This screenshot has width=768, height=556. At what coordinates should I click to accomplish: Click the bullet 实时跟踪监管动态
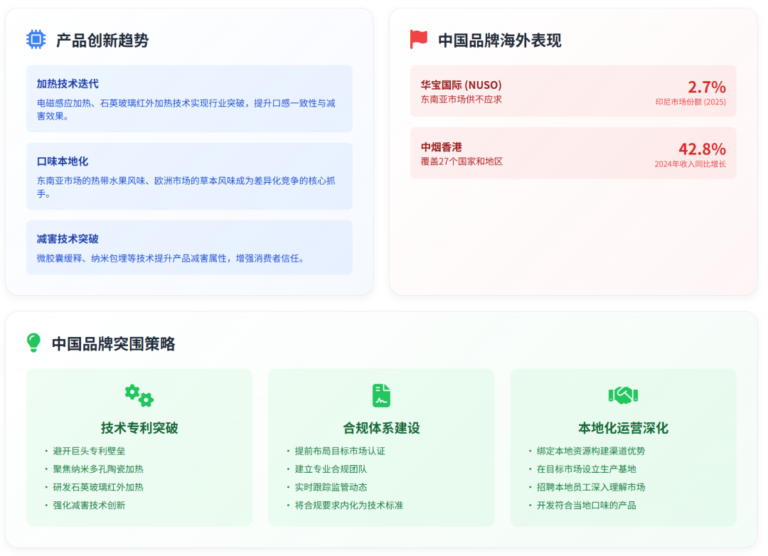coord(331,487)
